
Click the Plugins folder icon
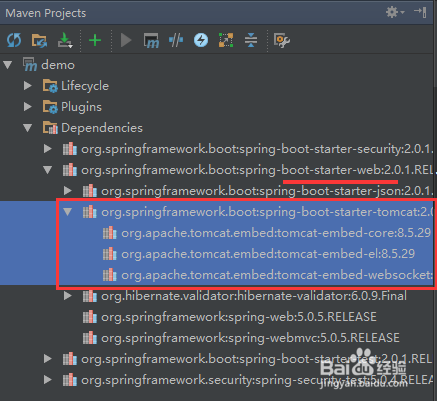pos(50,107)
